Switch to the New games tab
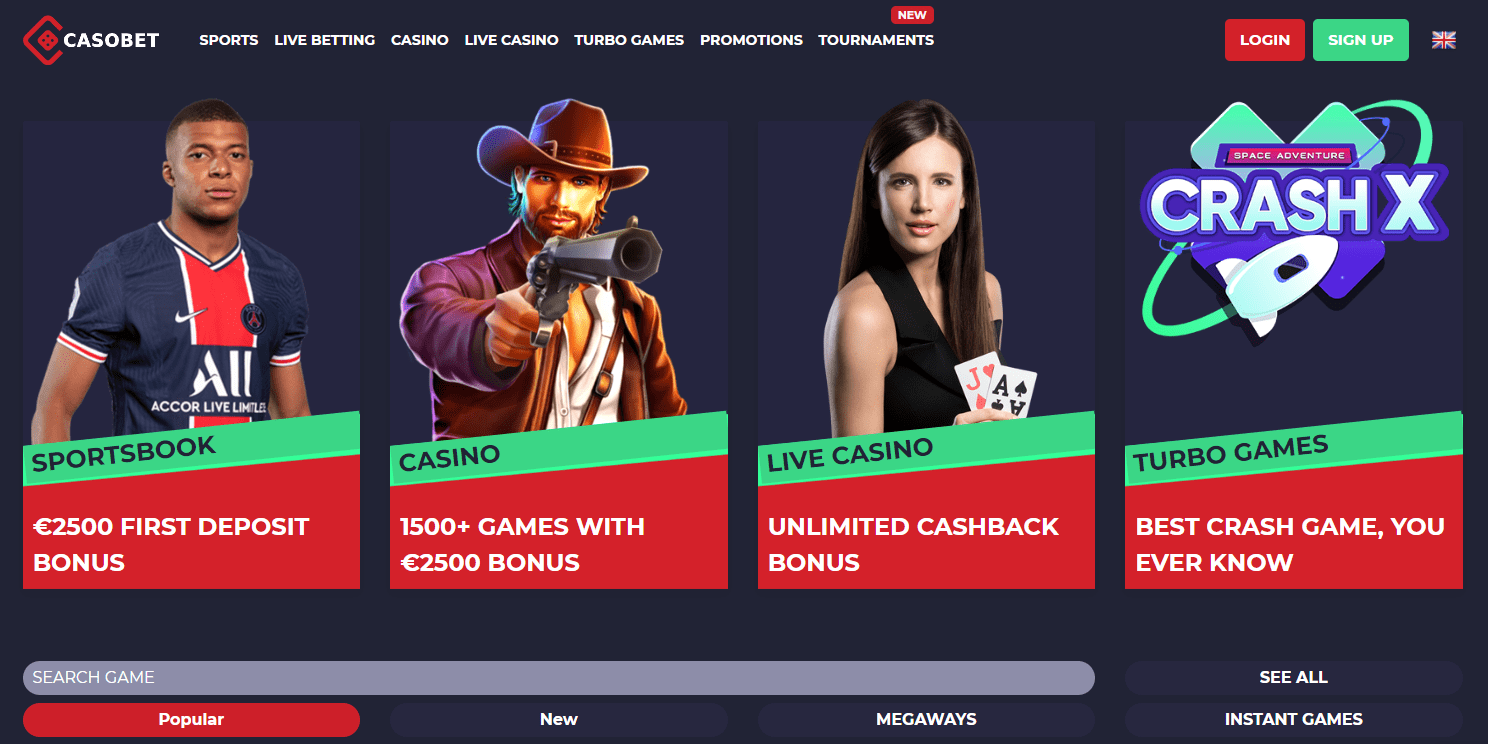Screen dimensions: 1488x744 [x=559, y=720]
